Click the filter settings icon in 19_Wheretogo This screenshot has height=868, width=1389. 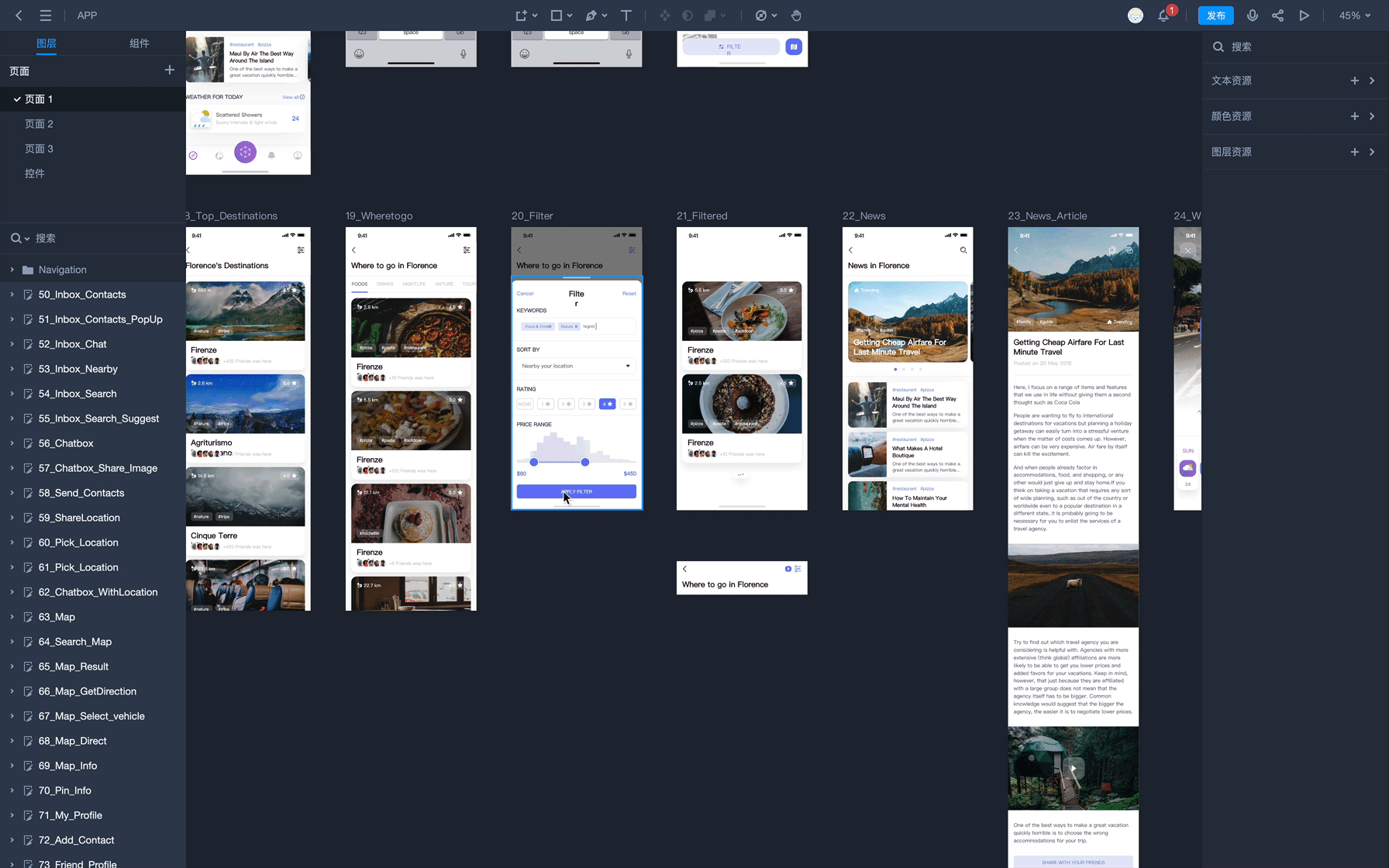pos(467,250)
